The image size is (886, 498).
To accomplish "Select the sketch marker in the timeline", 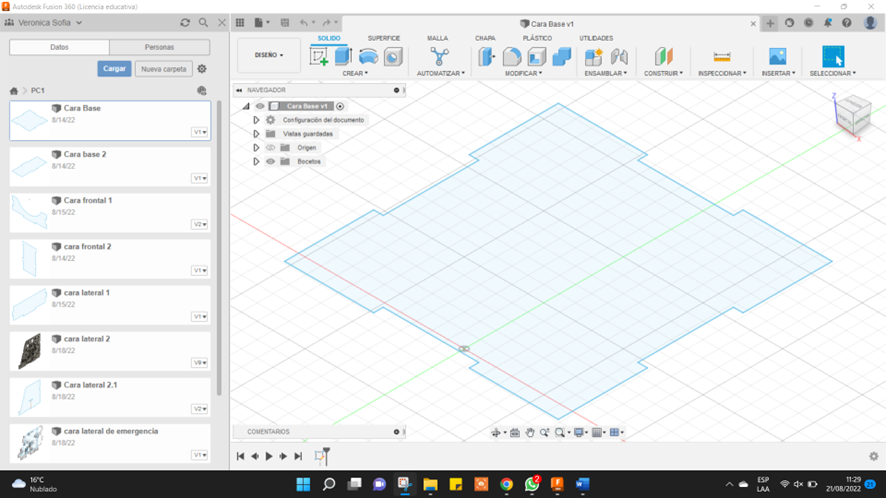I will 320,457.
